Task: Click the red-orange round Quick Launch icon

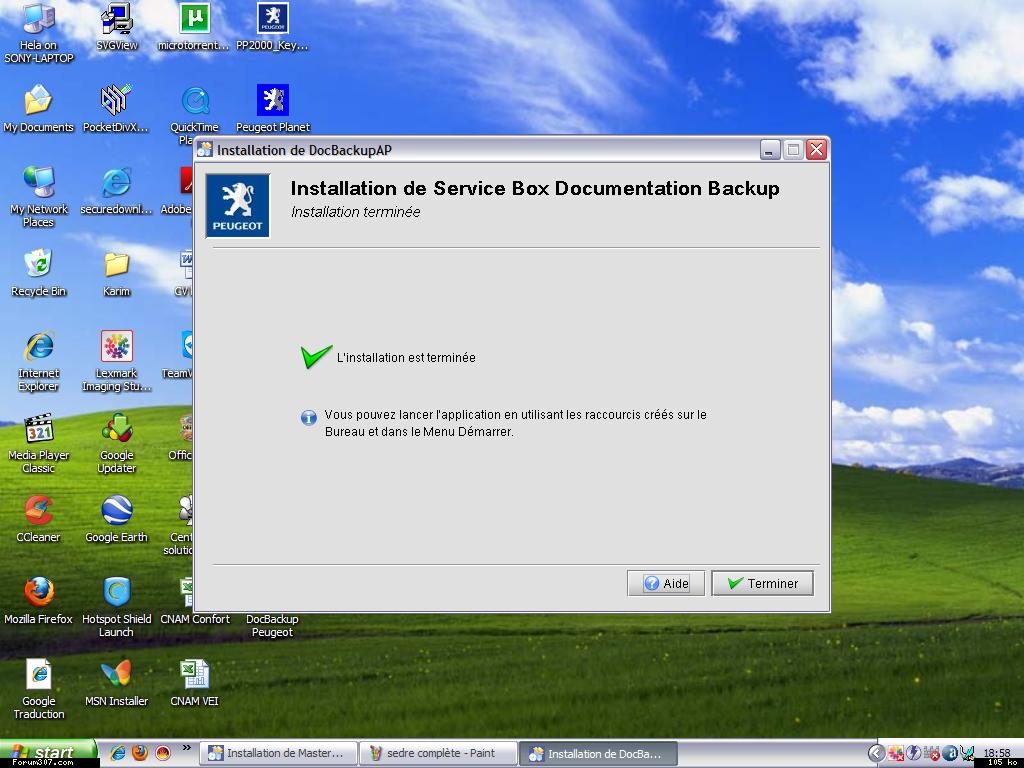Action: pyautogui.click(x=163, y=753)
